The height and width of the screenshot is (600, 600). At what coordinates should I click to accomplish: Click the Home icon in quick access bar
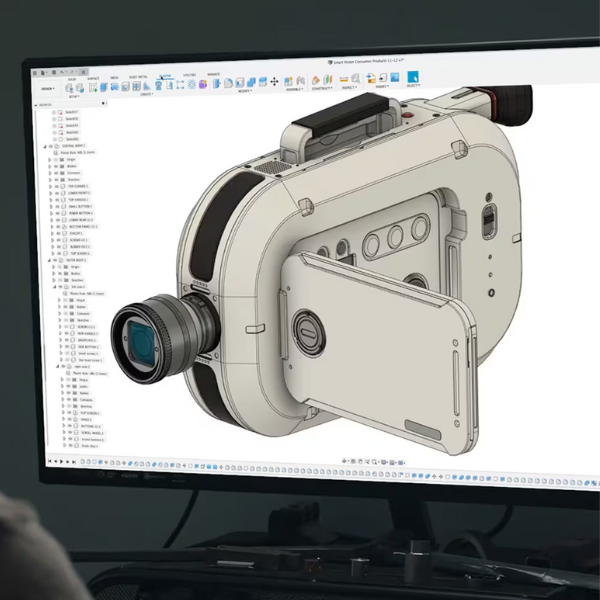[83, 72]
